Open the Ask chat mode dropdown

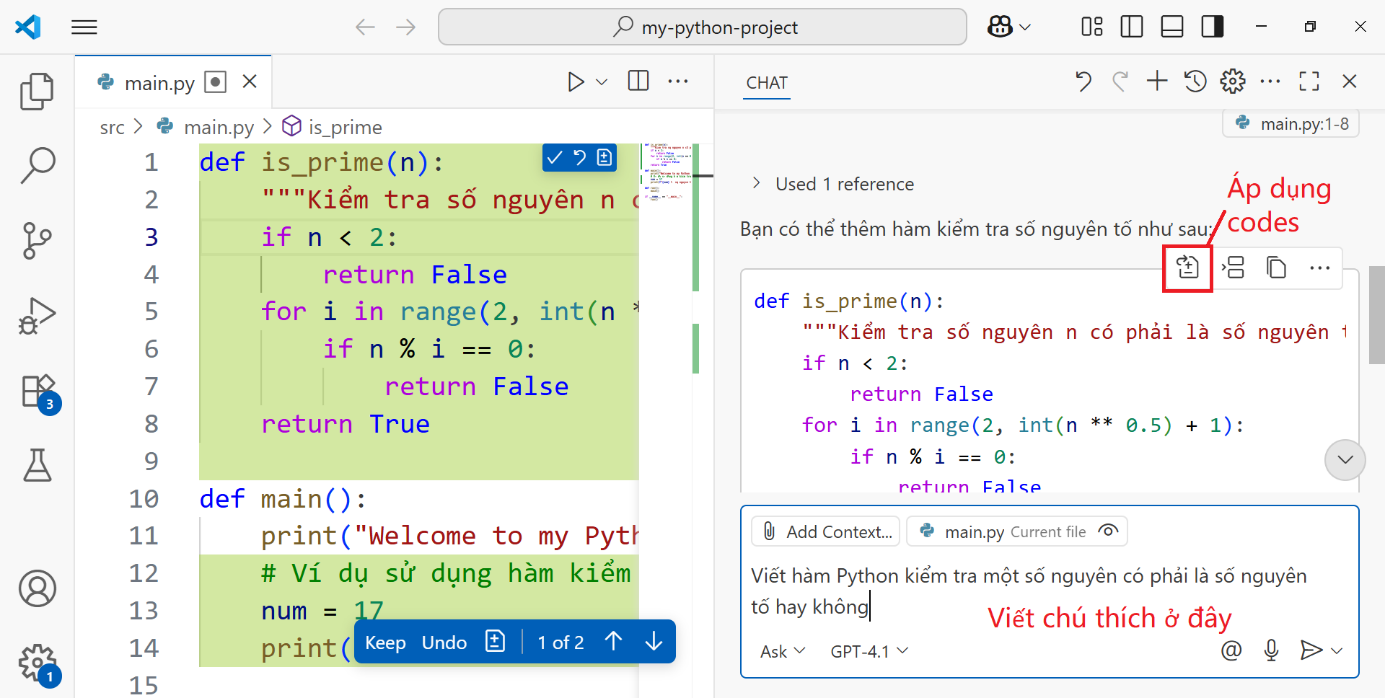782,651
